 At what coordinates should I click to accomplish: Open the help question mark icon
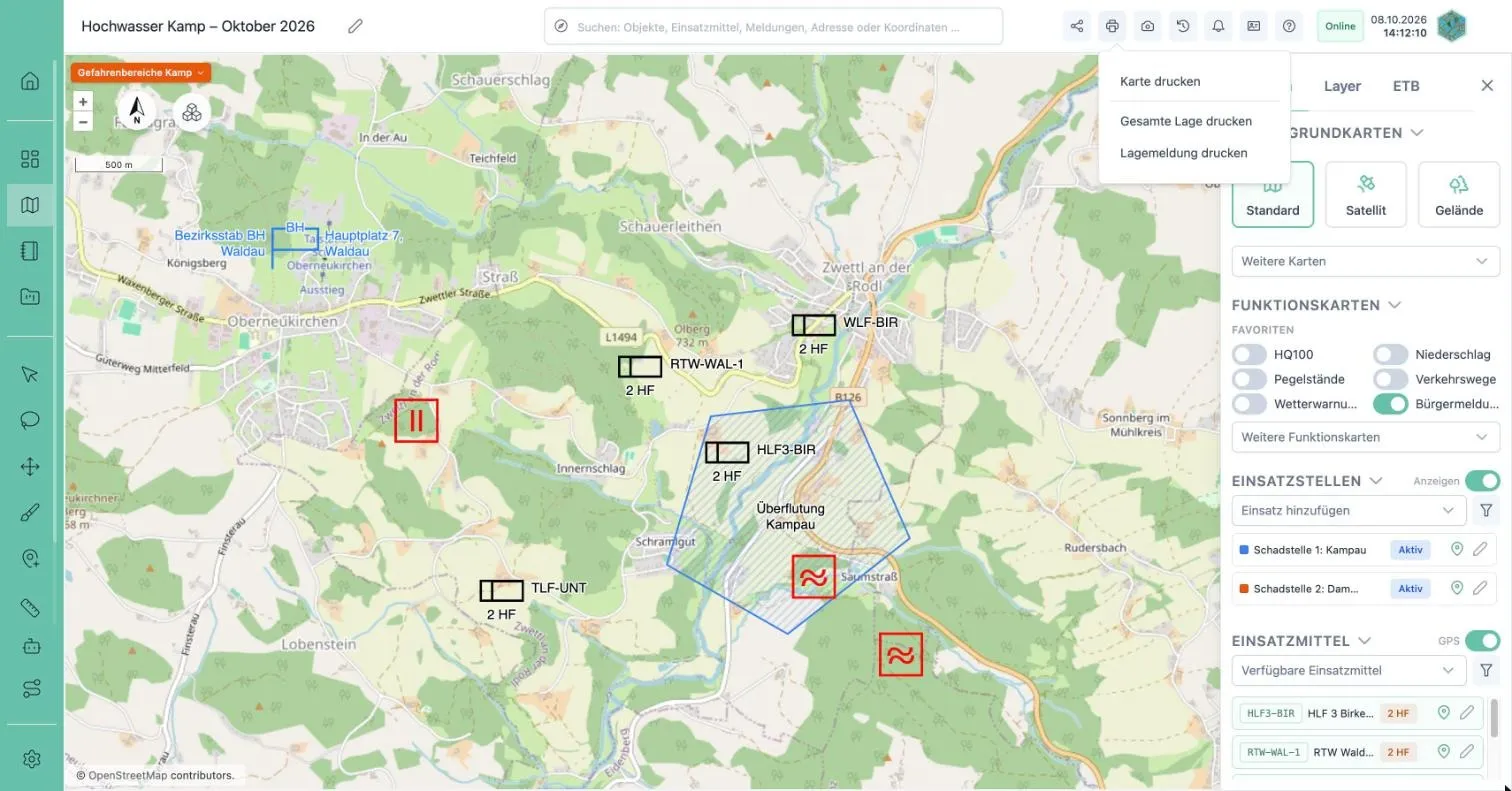pyautogui.click(x=1289, y=26)
